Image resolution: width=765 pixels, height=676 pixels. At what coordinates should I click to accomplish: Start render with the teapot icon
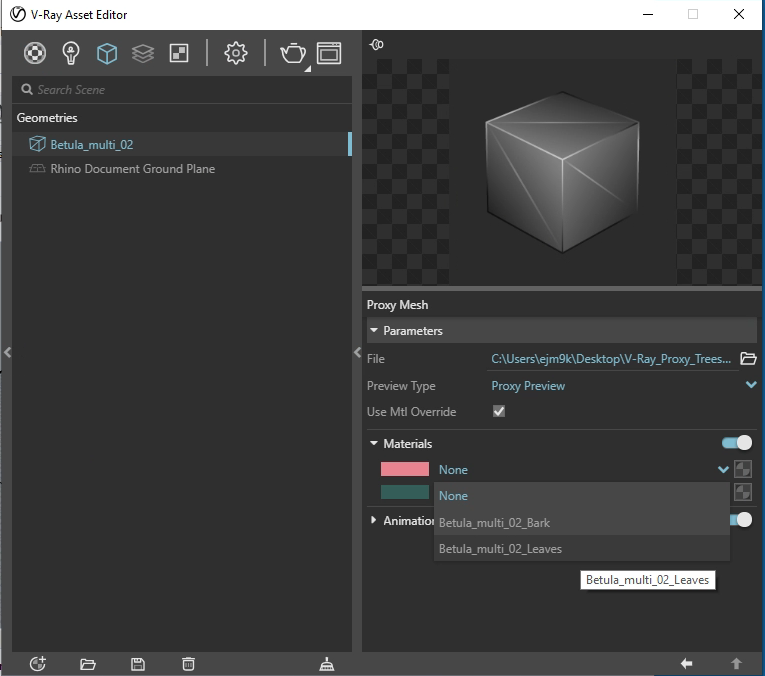pyautogui.click(x=293, y=53)
